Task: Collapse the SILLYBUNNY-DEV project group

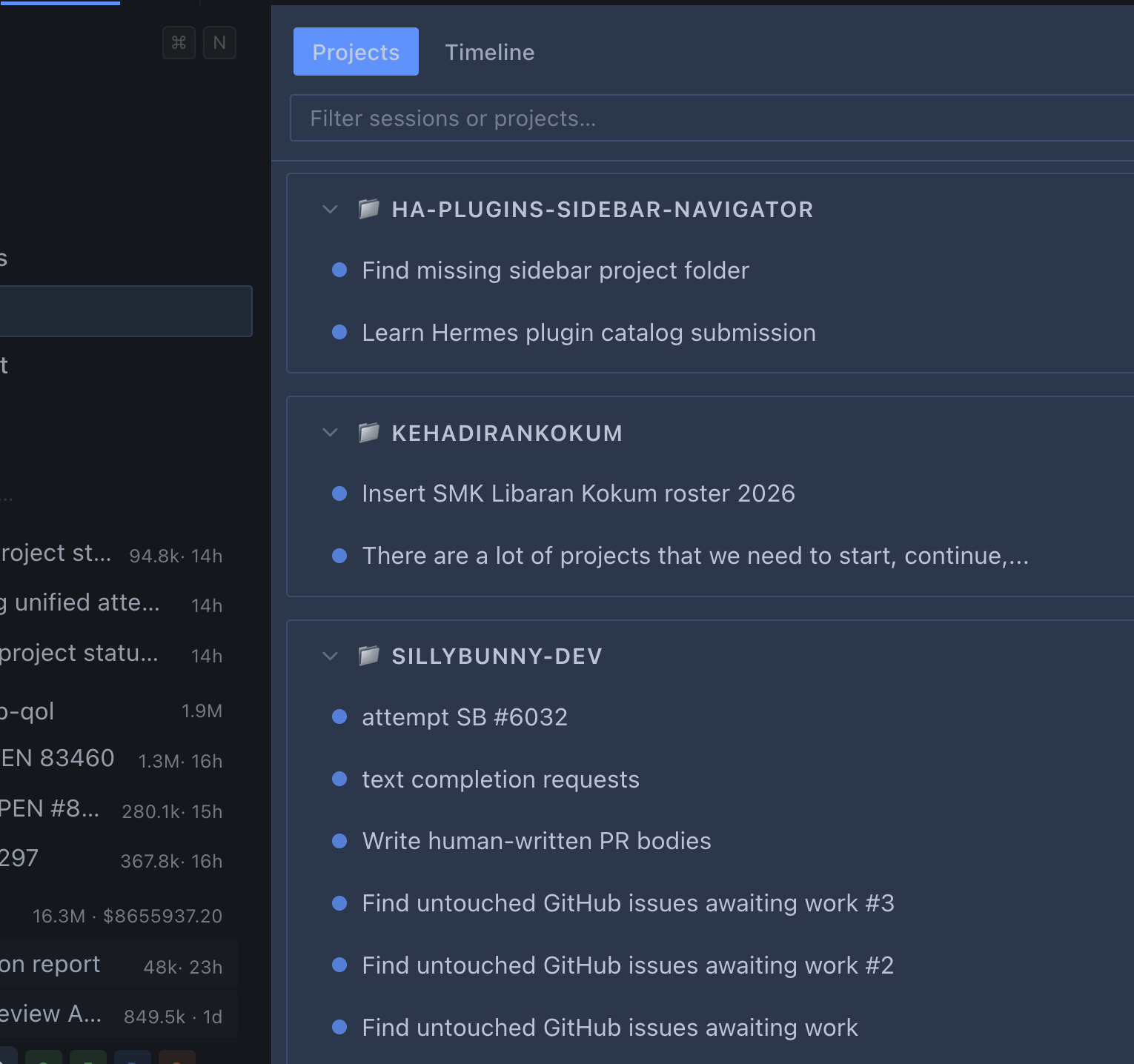Action: coord(331,656)
